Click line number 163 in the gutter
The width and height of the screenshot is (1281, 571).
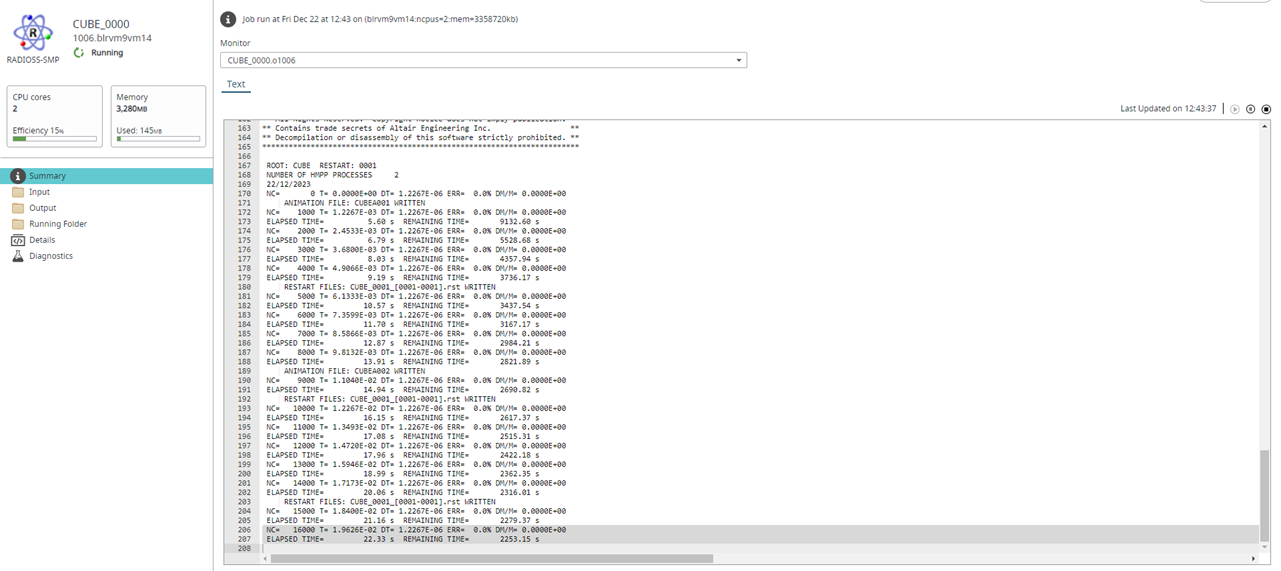[244, 128]
